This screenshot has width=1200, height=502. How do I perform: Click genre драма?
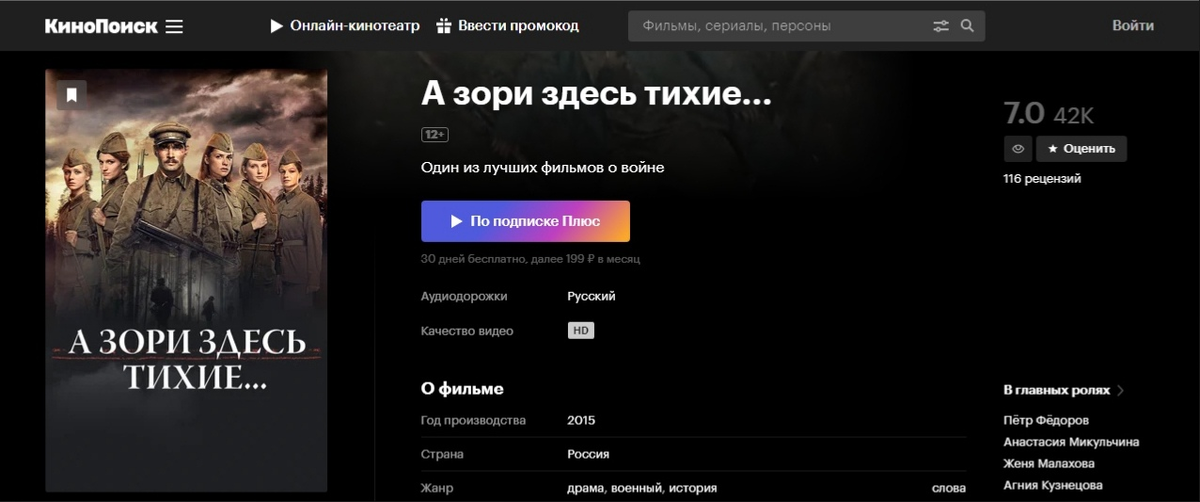pyautogui.click(x=584, y=489)
